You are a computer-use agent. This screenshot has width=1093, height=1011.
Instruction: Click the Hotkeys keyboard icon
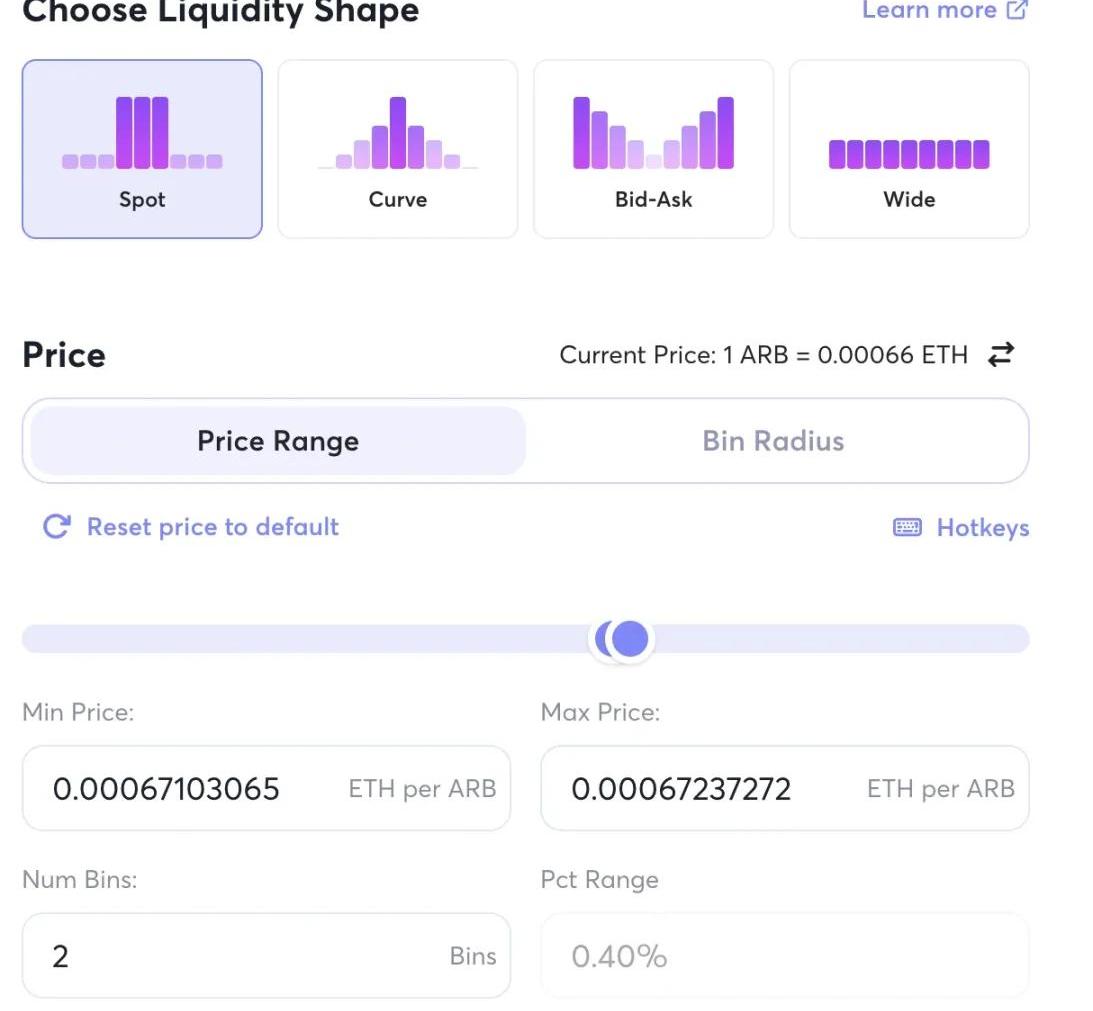[907, 528]
